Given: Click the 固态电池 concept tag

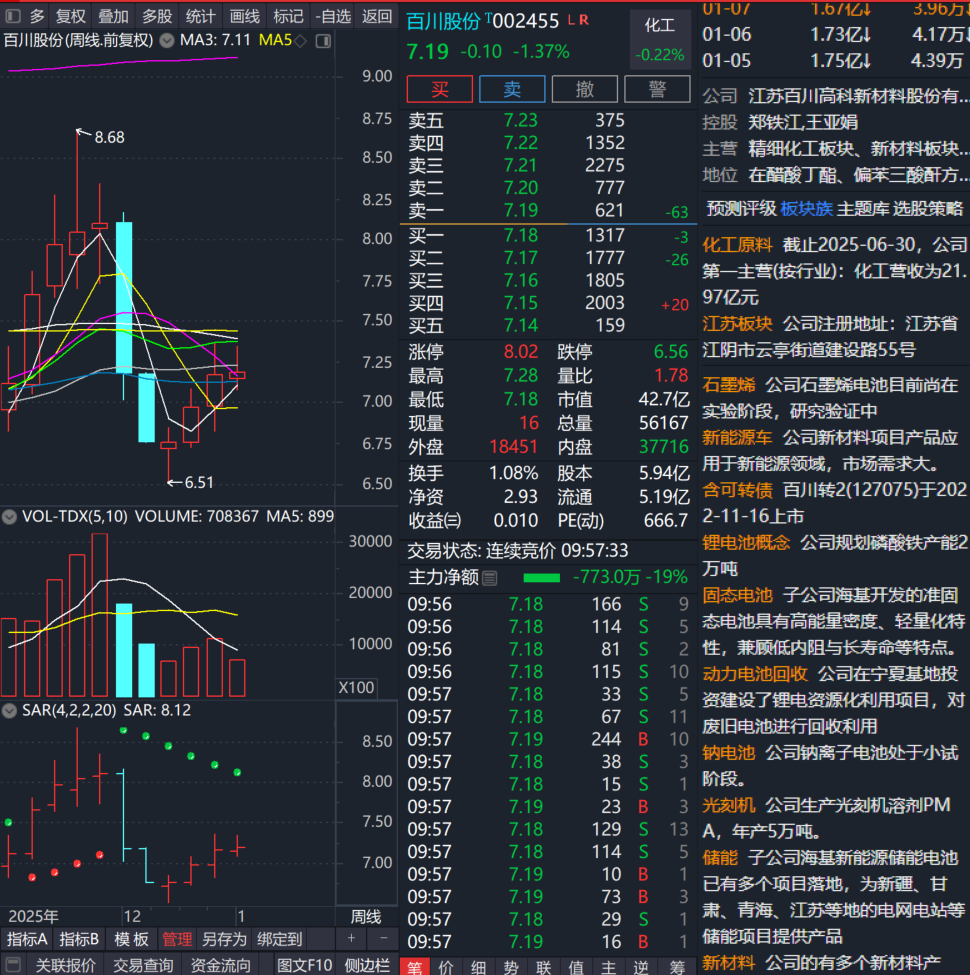Looking at the screenshot, I should pos(737,595).
